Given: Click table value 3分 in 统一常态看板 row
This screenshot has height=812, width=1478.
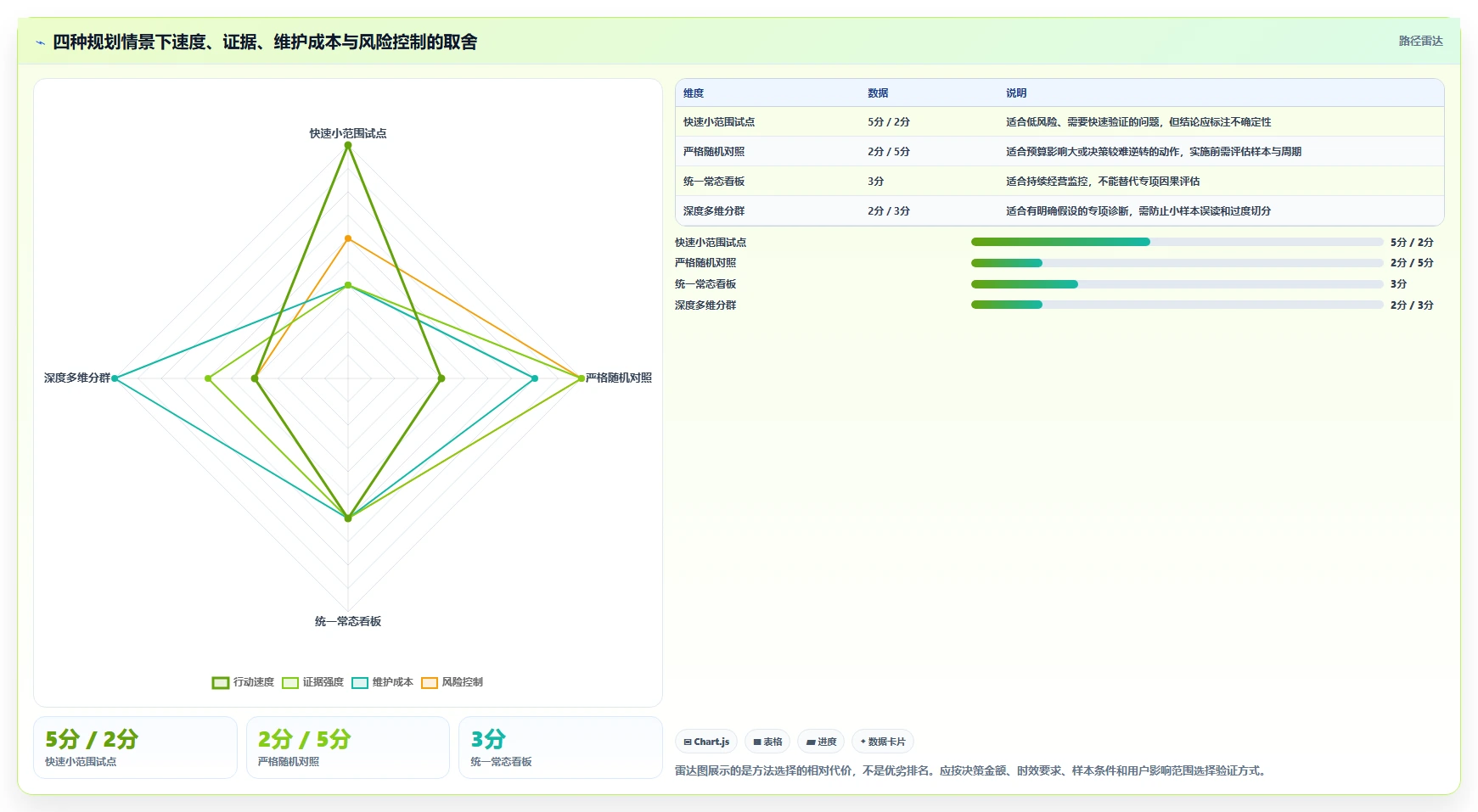Looking at the screenshot, I should (x=876, y=182).
